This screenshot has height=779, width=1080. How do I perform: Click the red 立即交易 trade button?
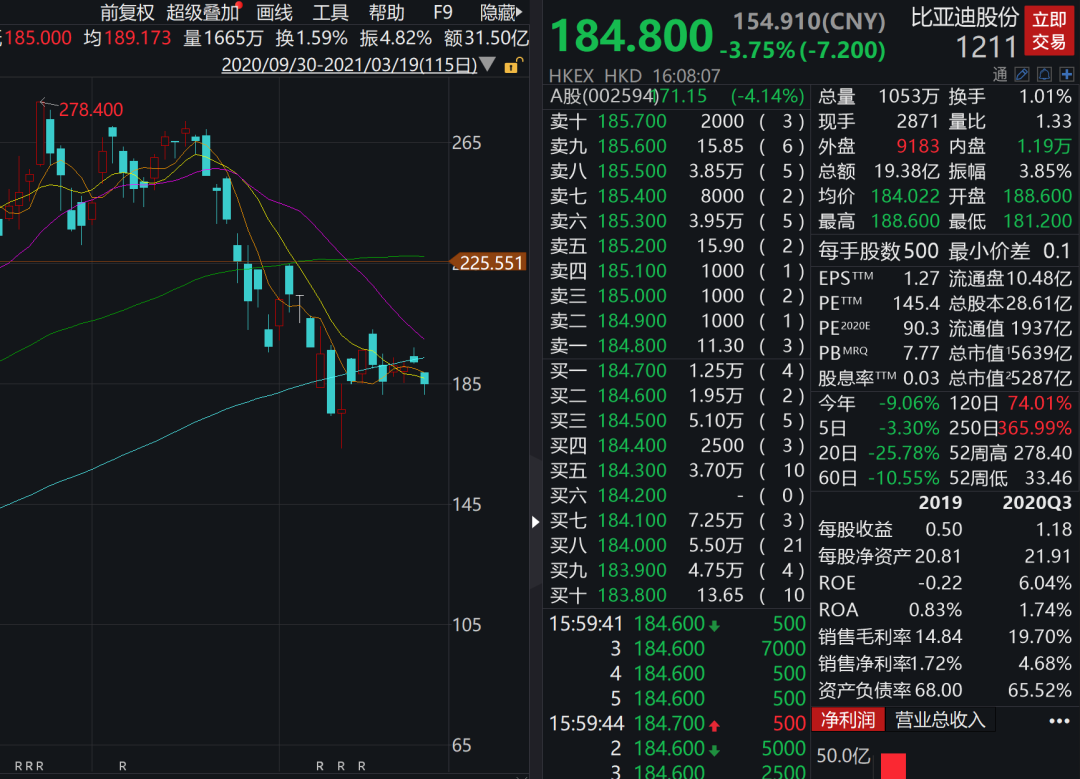tap(1048, 31)
